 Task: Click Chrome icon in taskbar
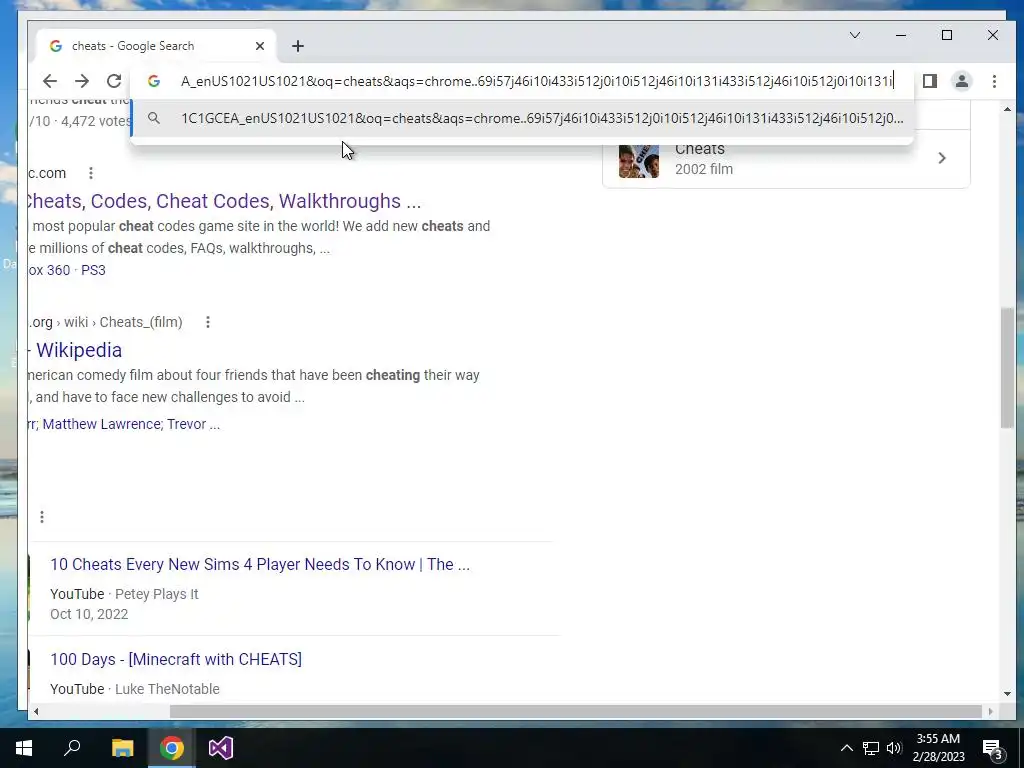(172, 748)
